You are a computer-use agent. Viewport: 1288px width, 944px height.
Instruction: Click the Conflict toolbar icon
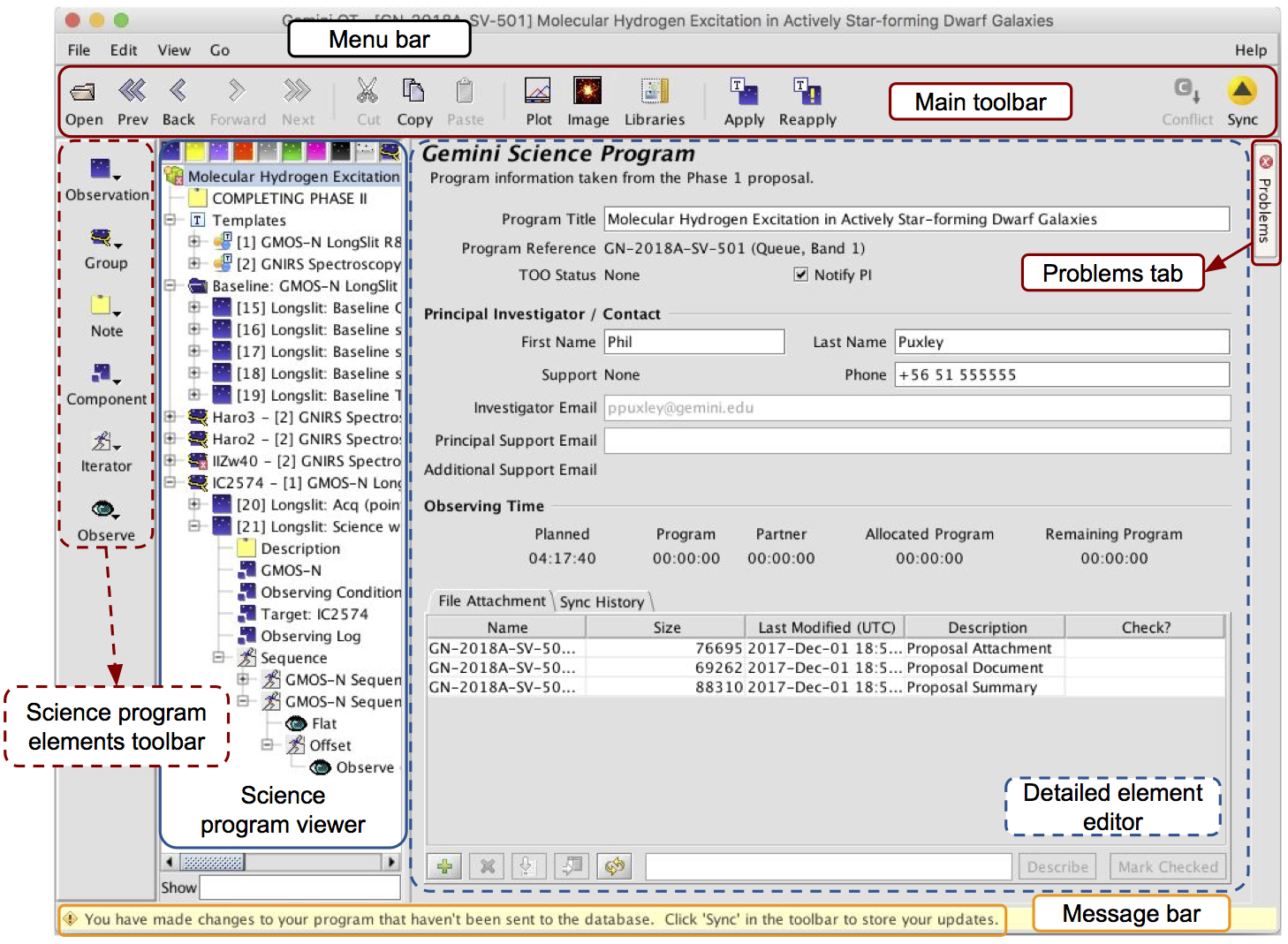tap(1186, 90)
